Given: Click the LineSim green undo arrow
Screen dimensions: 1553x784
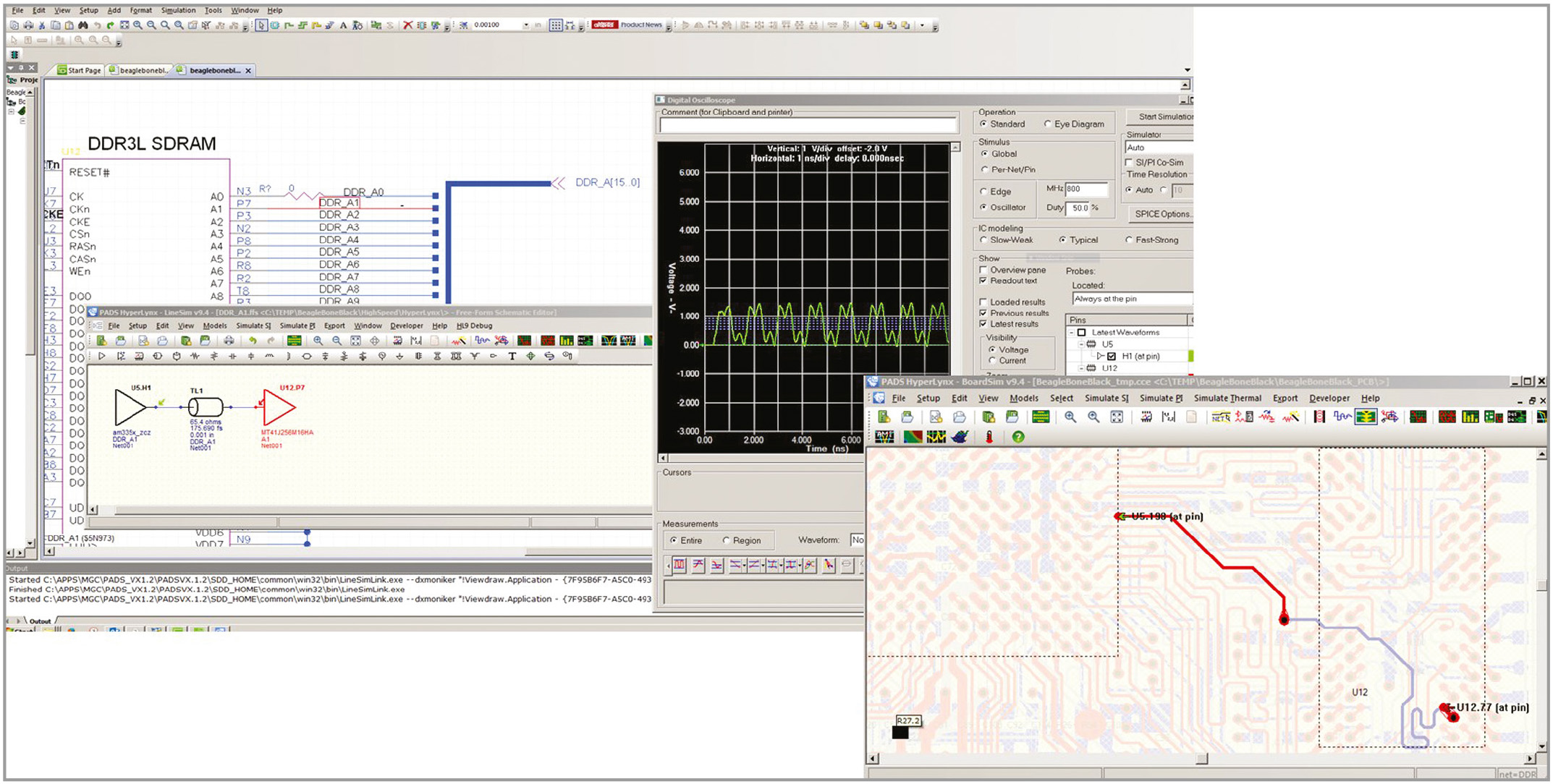Looking at the screenshot, I should coord(253,341).
